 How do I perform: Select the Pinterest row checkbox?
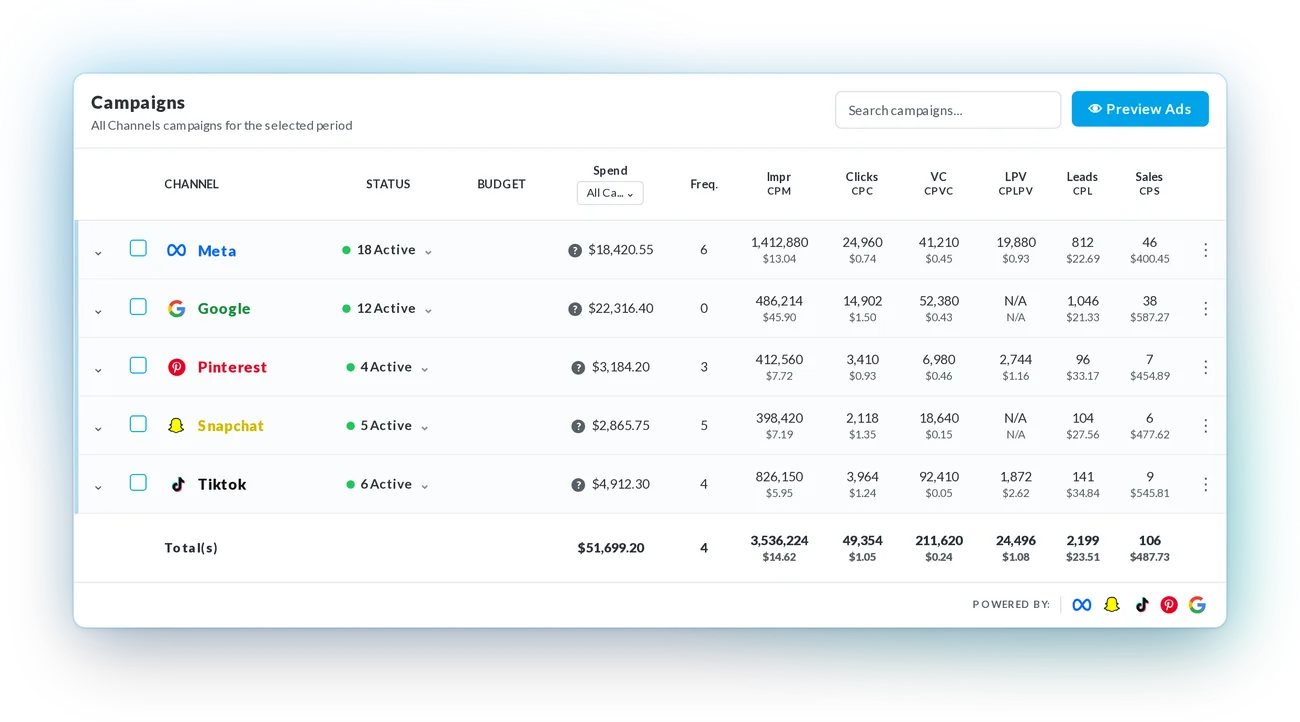point(138,365)
